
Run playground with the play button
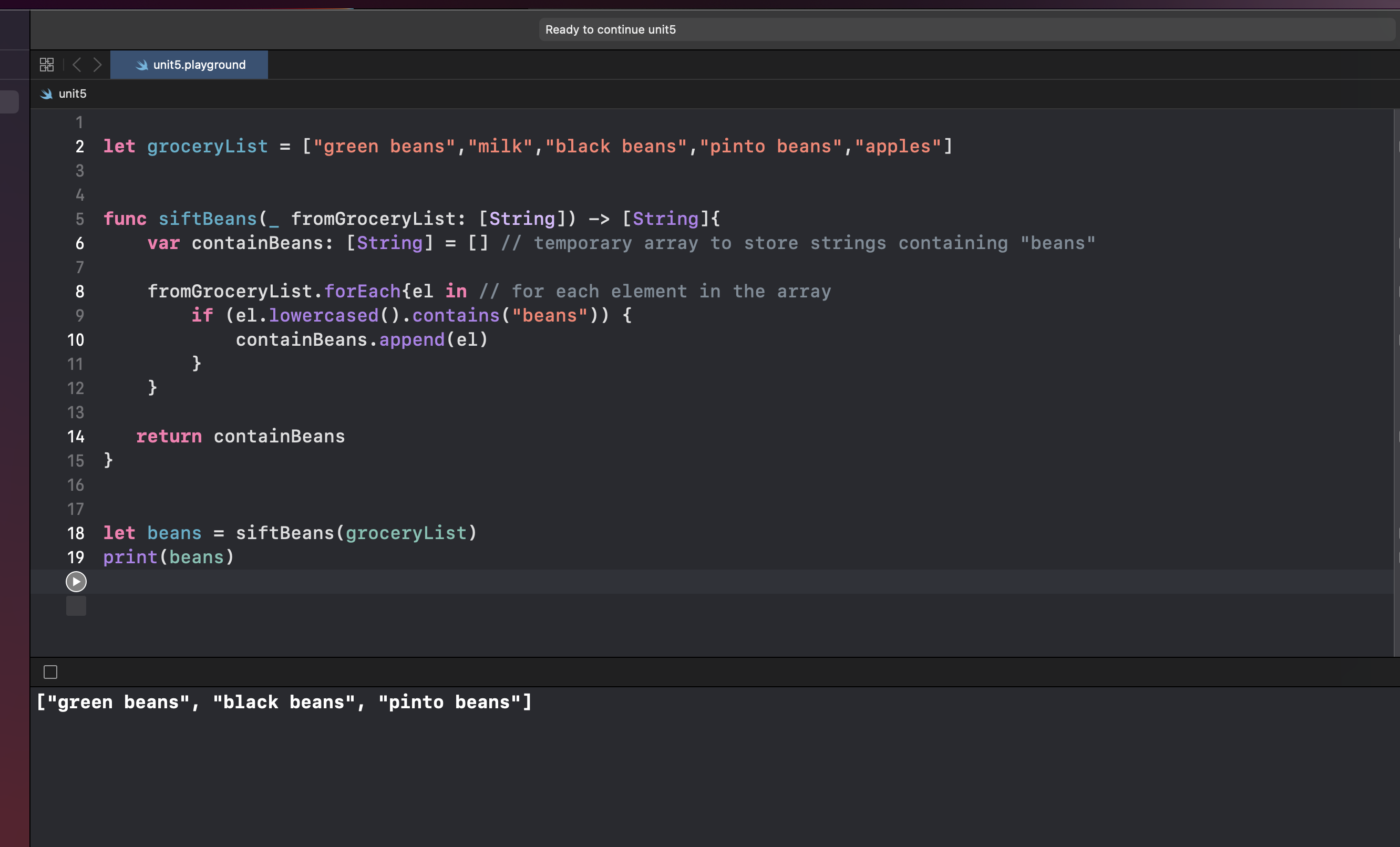(76, 581)
